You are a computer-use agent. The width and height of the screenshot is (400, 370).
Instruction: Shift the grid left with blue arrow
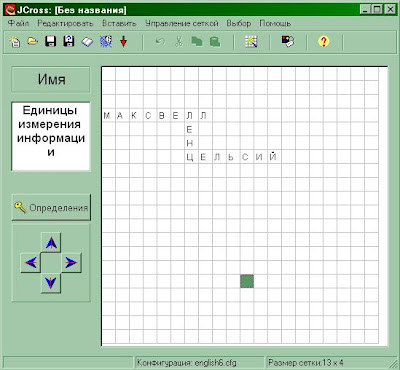click(x=31, y=263)
